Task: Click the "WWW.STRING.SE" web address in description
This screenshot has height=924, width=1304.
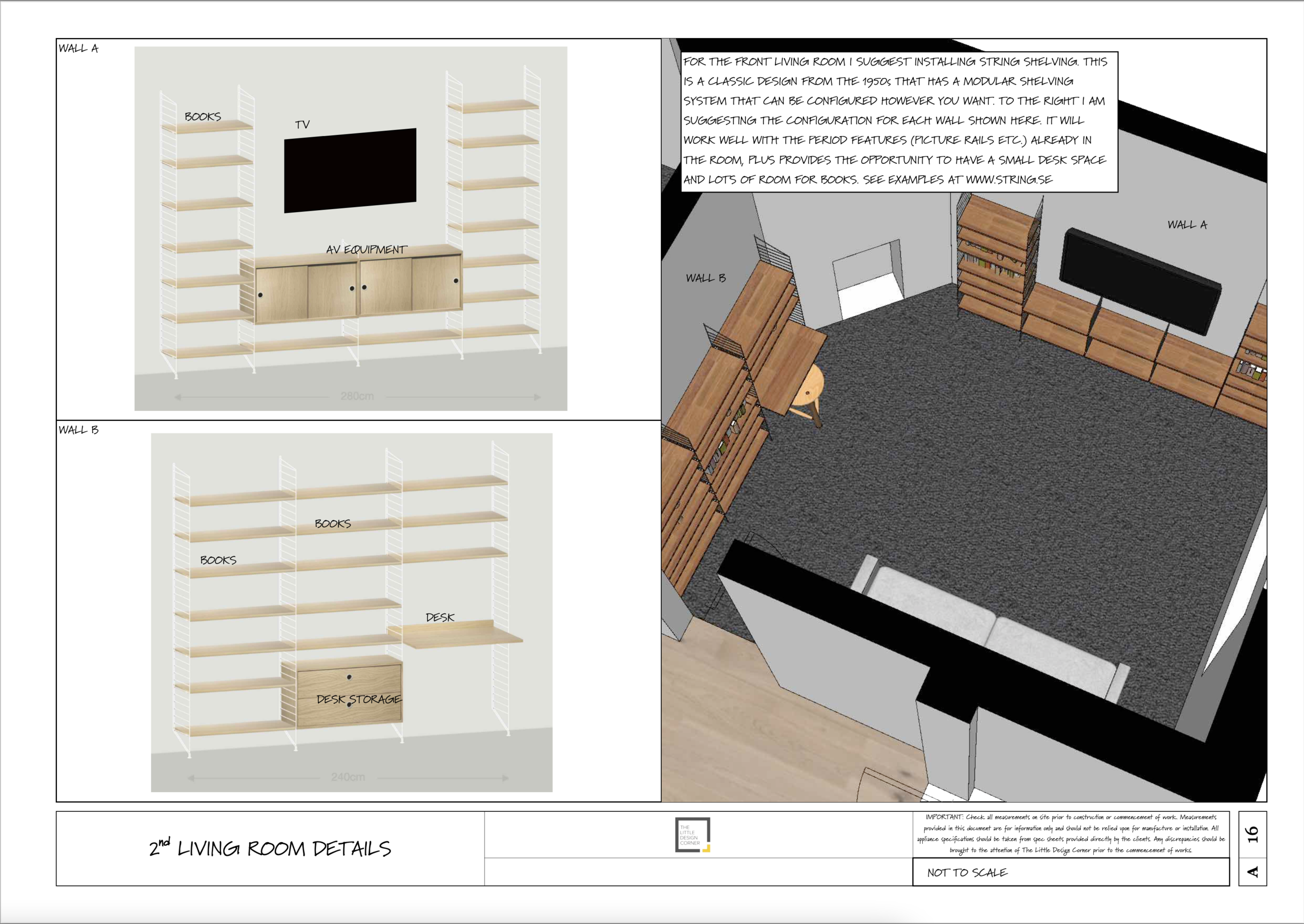Action: (x=1009, y=180)
